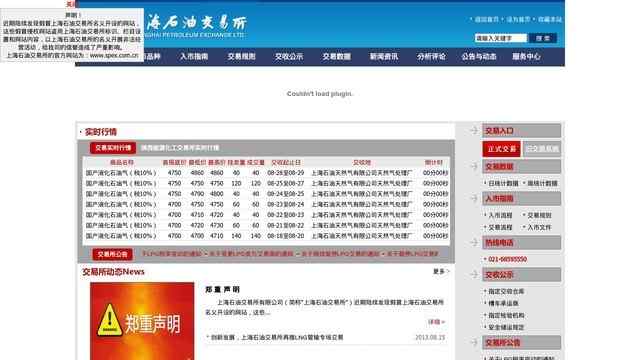This screenshot has height=360, width=640.
Task: Click the arrow icon beside 入市指南 sidebar heading
Action: point(473,198)
